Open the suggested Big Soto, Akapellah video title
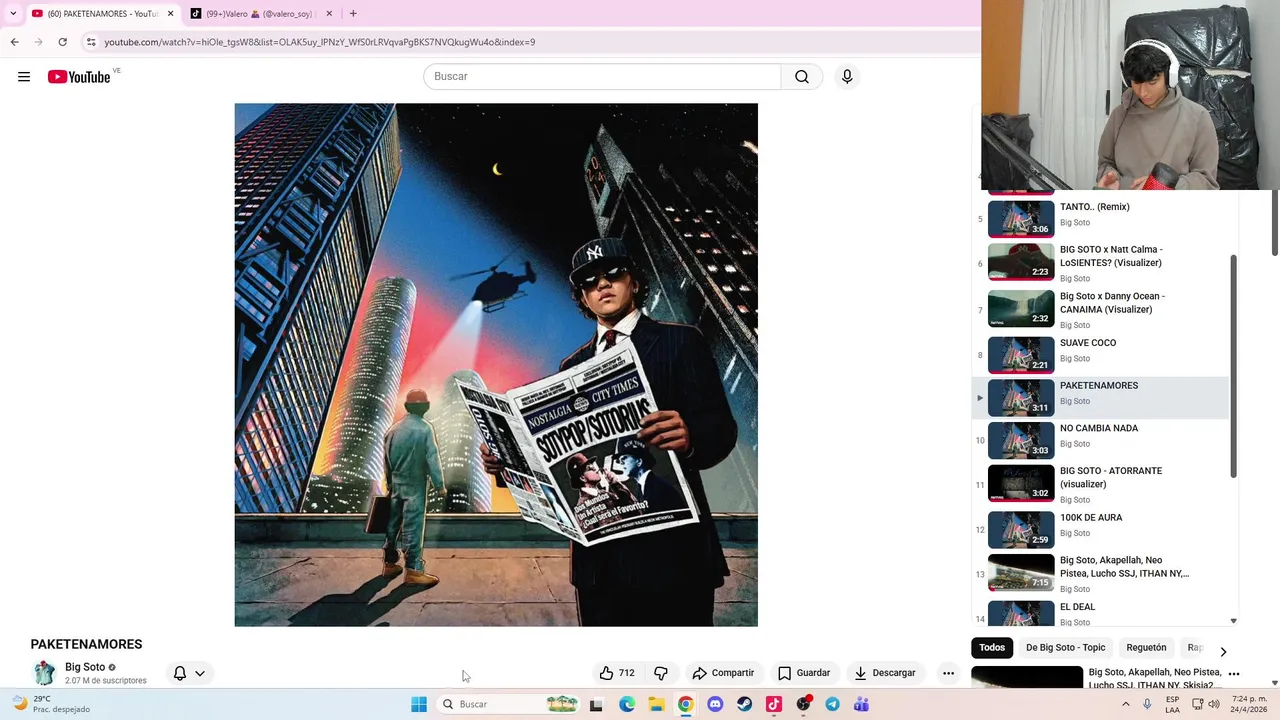The height and width of the screenshot is (720, 1280). point(1155,678)
